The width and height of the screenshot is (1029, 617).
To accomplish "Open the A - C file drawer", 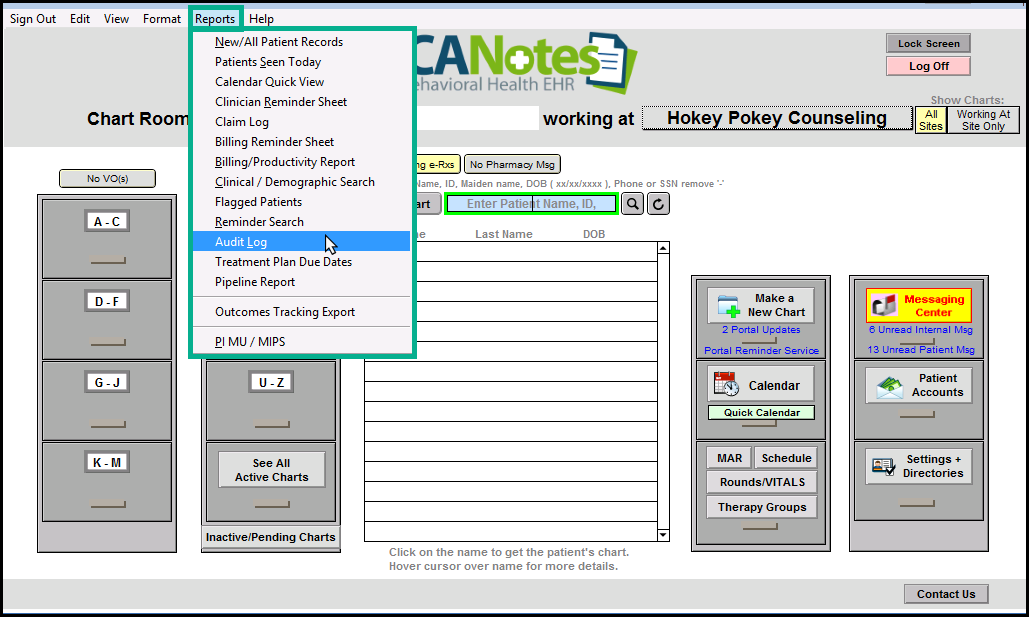I will pos(107,222).
